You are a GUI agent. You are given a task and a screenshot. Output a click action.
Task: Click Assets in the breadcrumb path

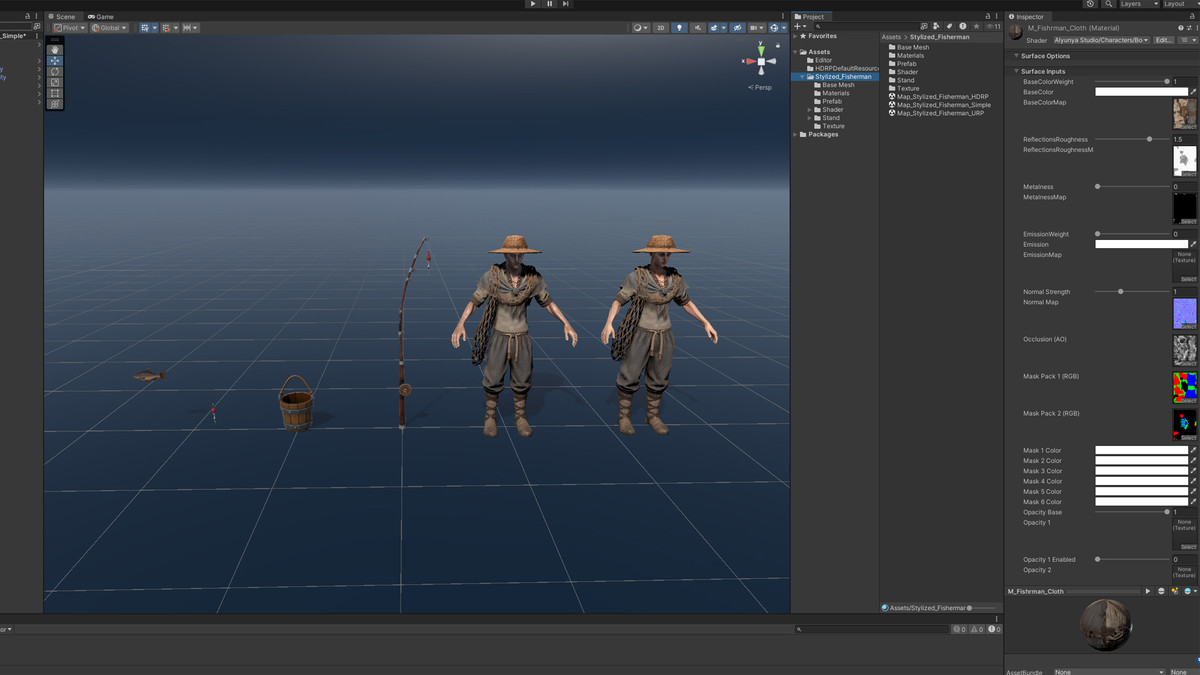coord(891,37)
